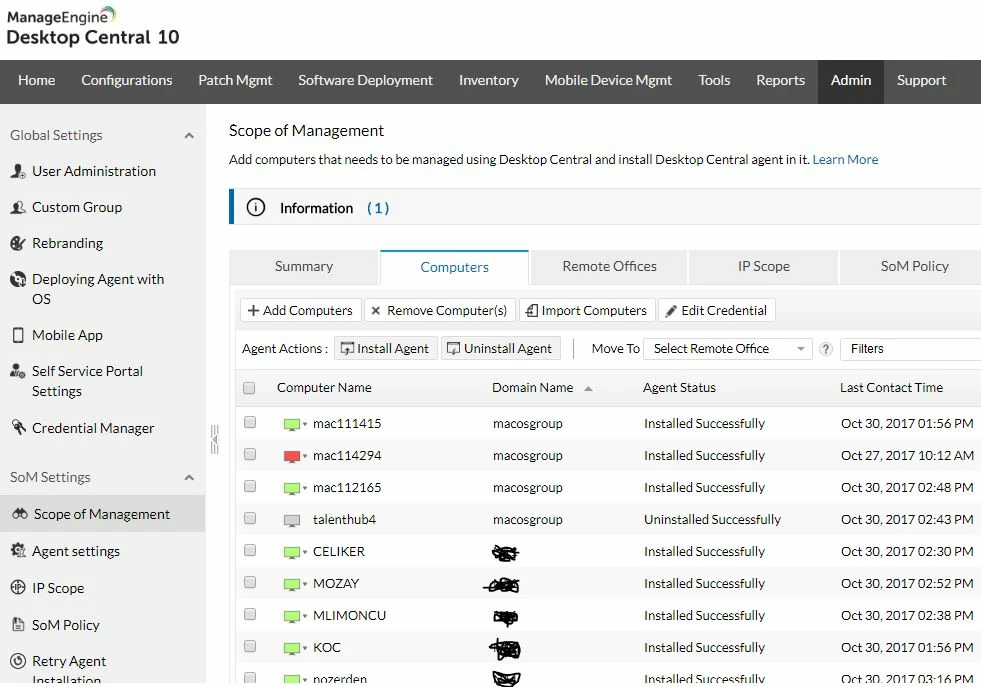Sort by Domain Name column arrow
The image size is (981, 687).
click(588, 389)
